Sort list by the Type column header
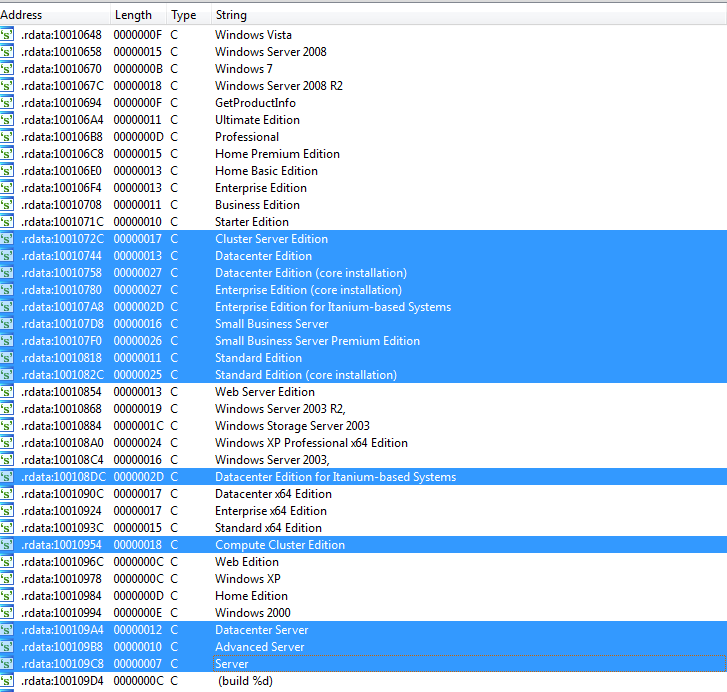Viewport: 727px width, 692px height. pos(189,15)
